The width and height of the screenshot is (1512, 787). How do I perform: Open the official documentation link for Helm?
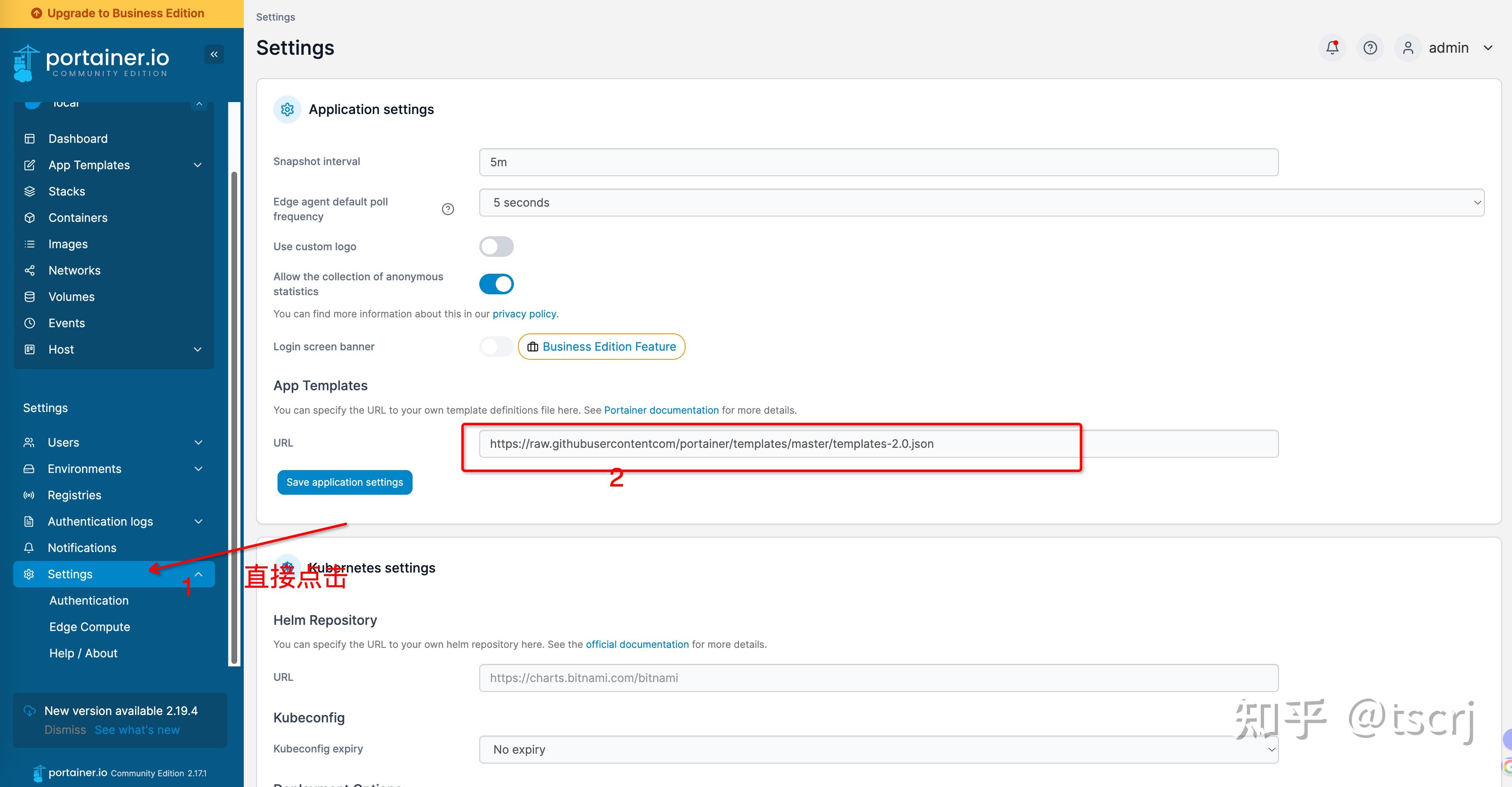point(637,645)
